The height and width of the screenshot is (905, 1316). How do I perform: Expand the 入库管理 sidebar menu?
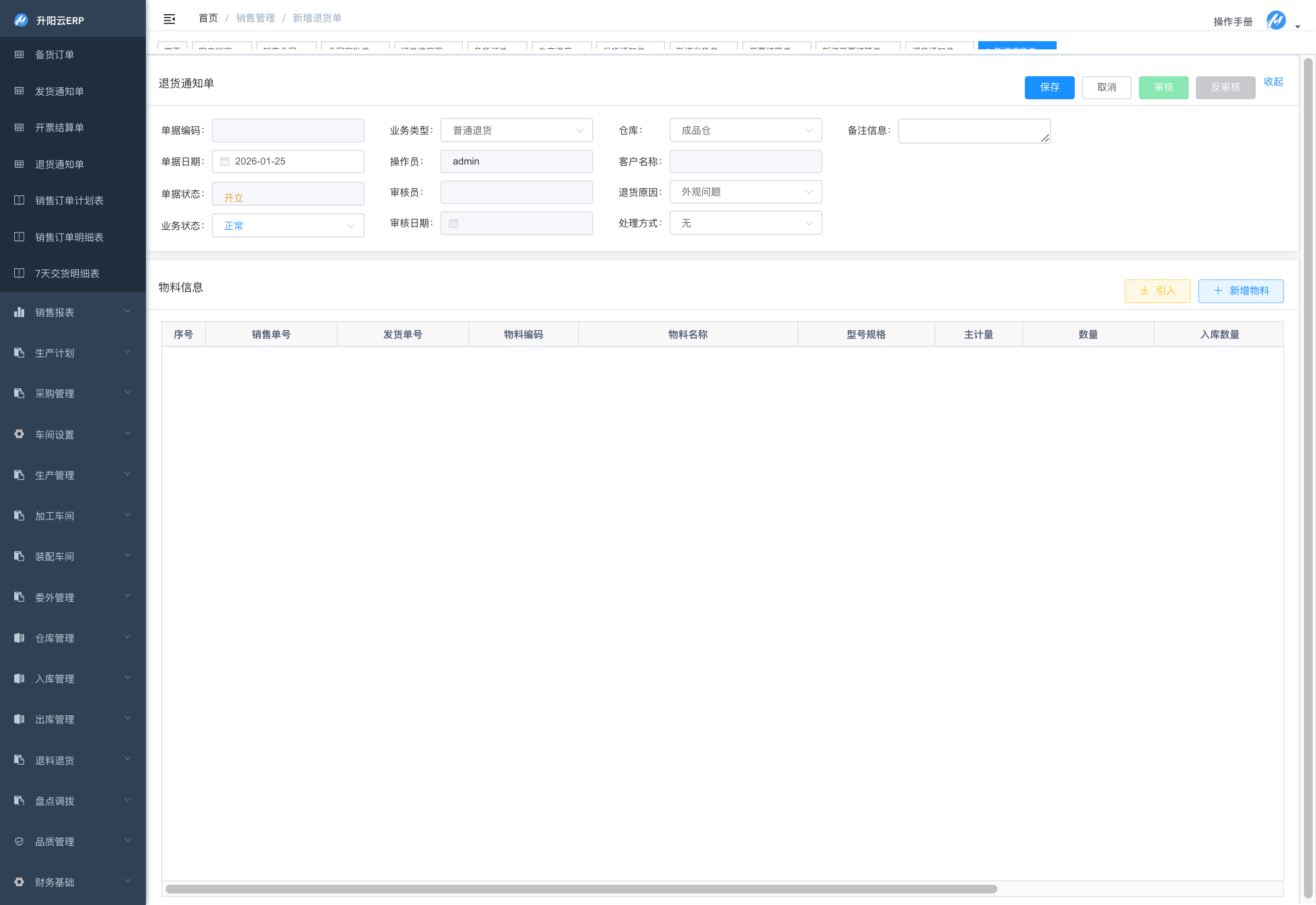[x=72, y=679]
